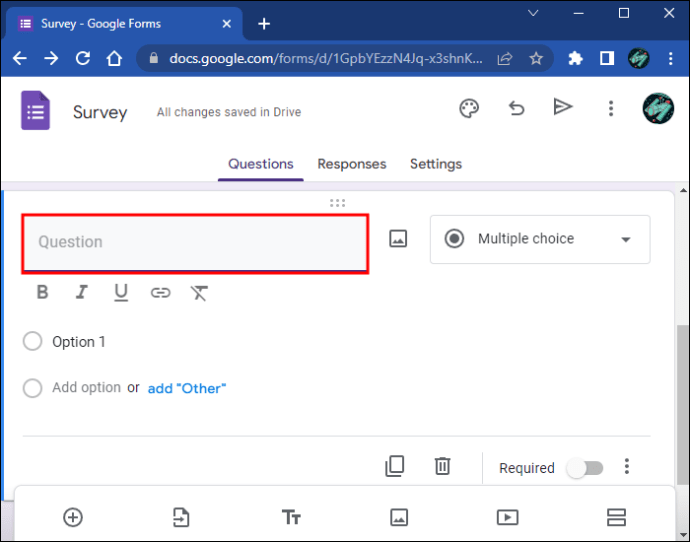Switch to the Responses tab
Viewport: 690px width, 542px height.
click(x=352, y=164)
